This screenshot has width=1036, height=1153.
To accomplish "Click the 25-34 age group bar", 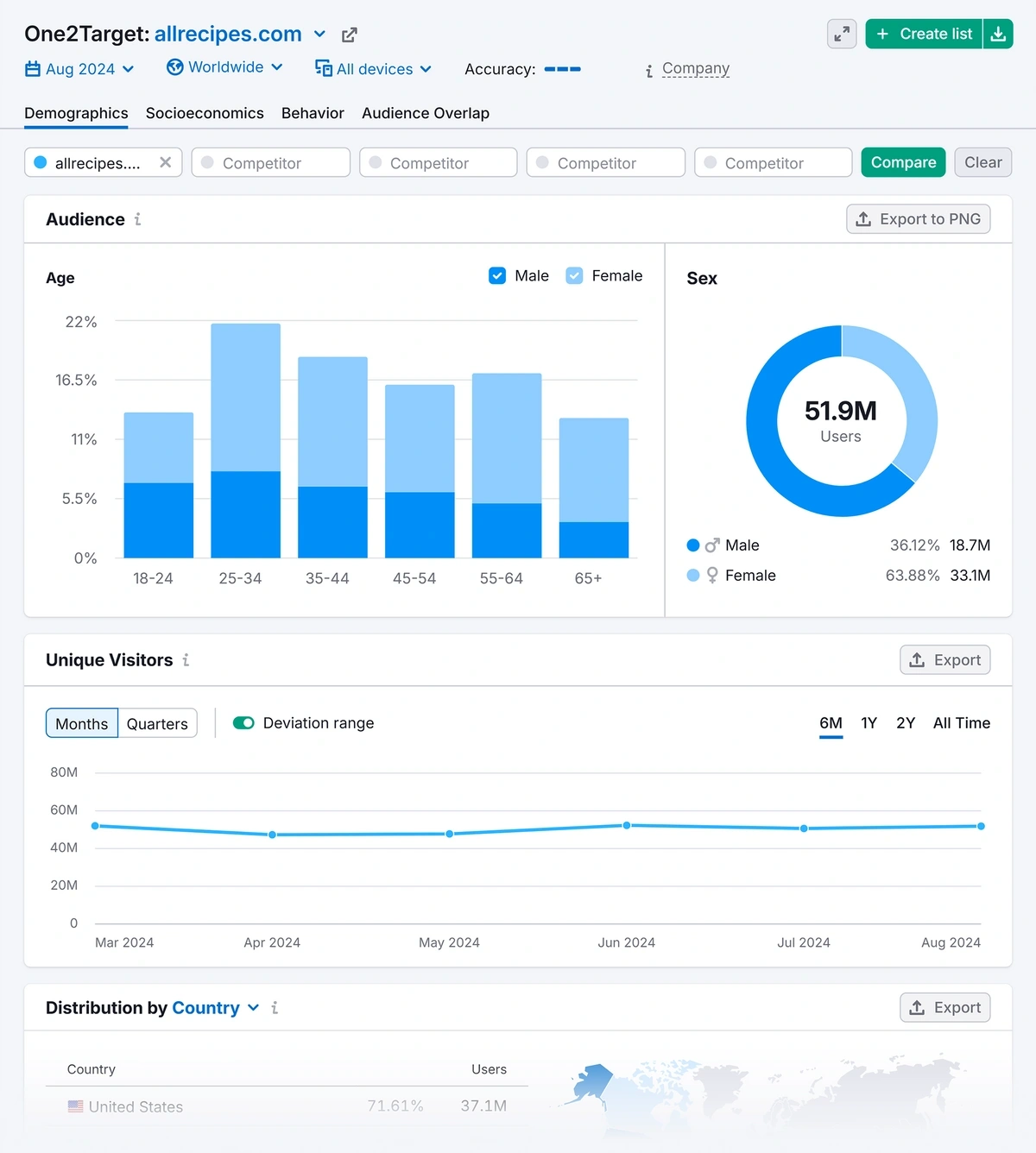I will point(246,441).
